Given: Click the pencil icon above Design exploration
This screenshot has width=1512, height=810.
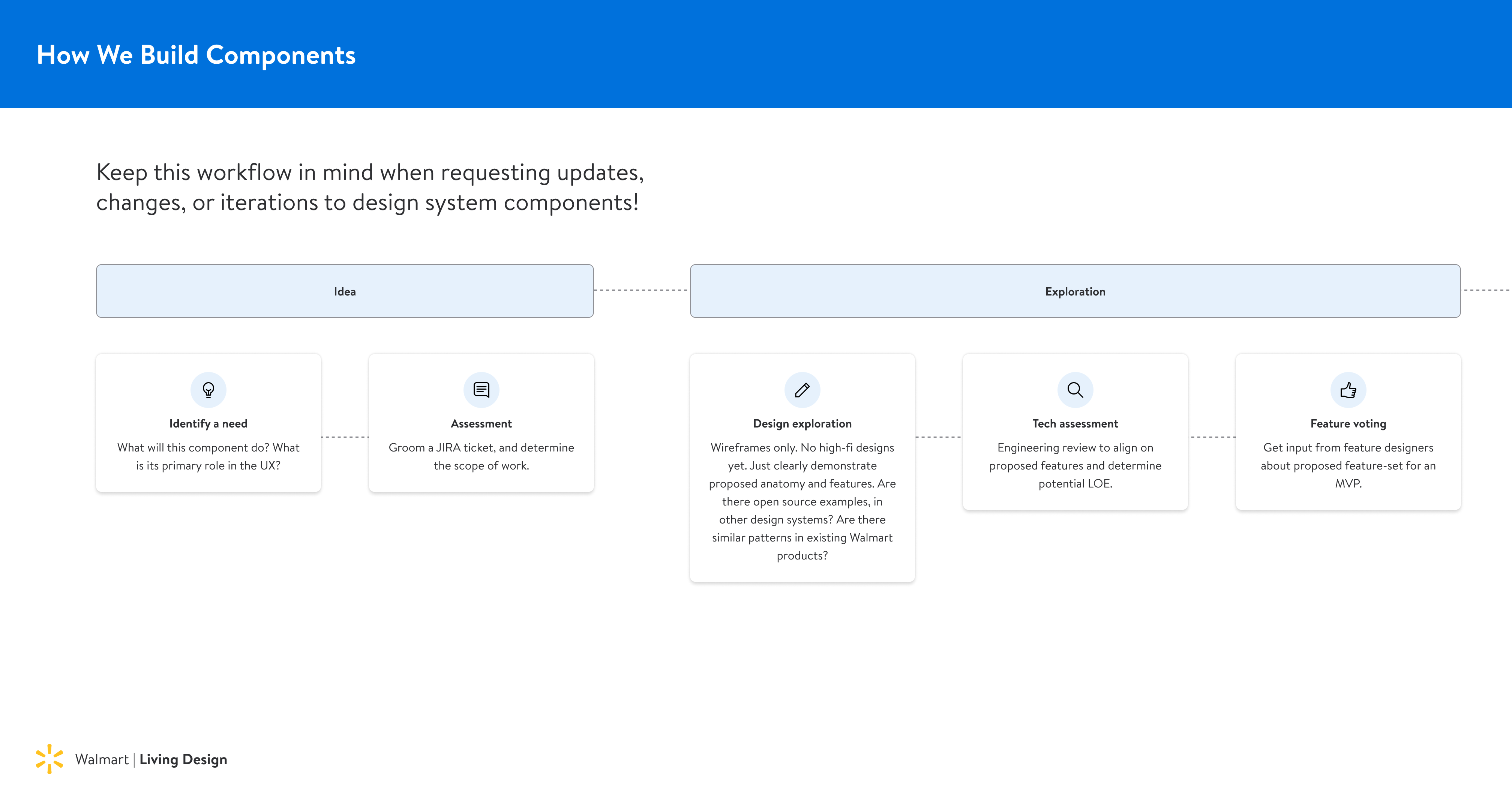Looking at the screenshot, I should (x=802, y=390).
